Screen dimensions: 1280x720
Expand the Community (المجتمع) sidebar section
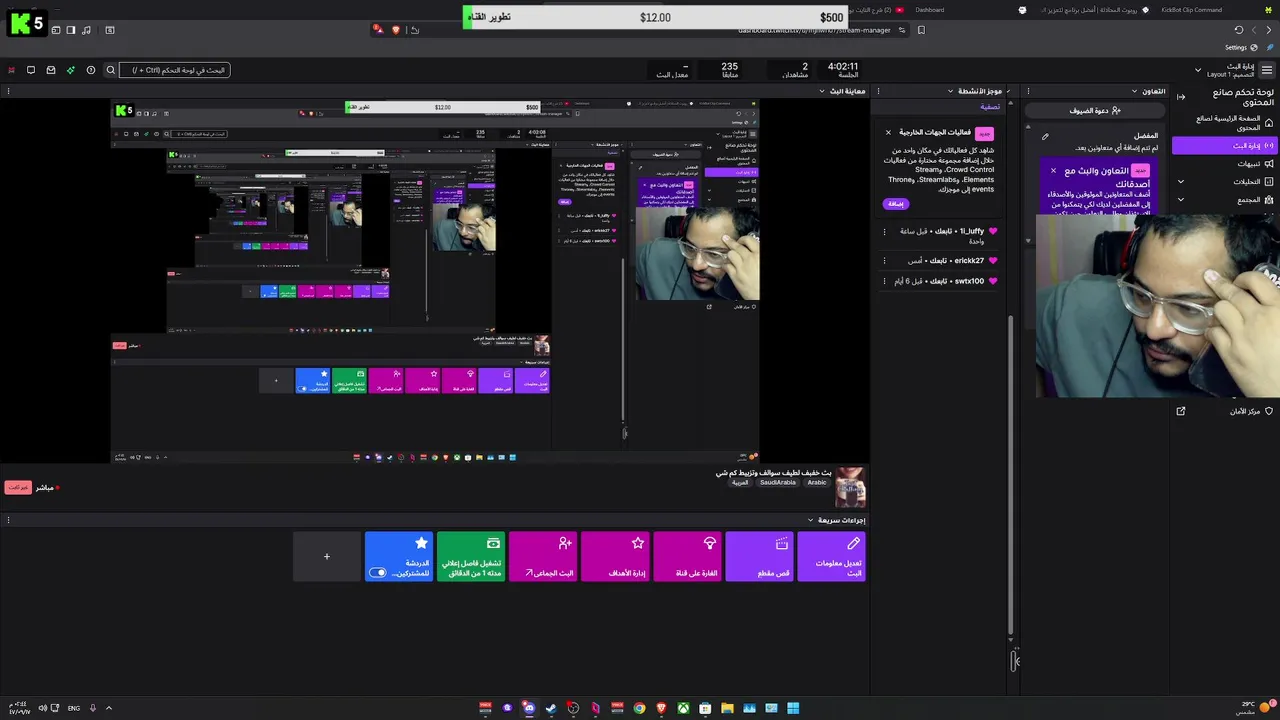tap(1181, 200)
